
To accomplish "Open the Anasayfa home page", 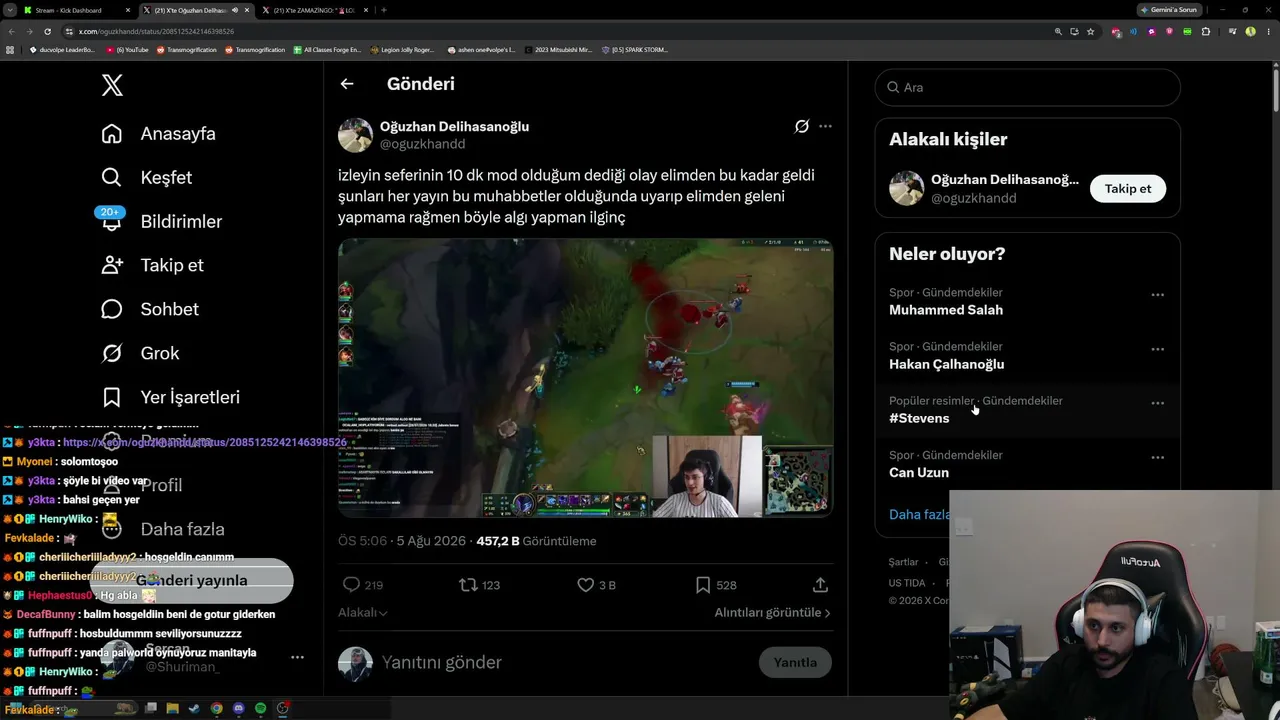I will 159,133.
